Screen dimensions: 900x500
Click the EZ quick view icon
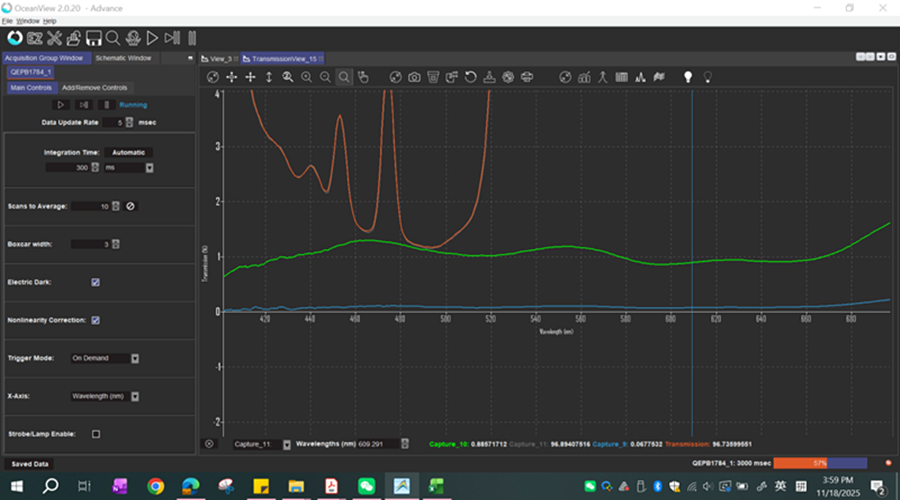pos(34,38)
